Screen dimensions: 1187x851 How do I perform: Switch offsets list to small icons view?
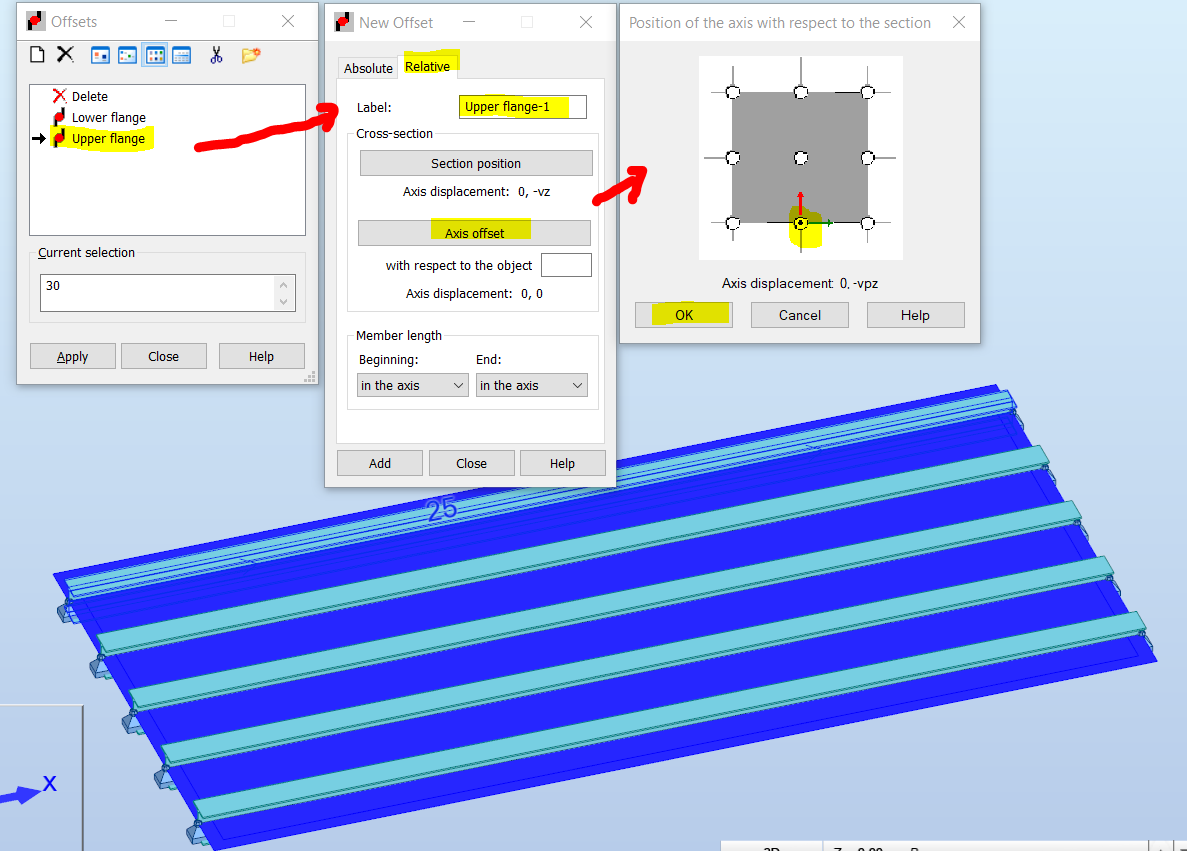click(127, 54)
